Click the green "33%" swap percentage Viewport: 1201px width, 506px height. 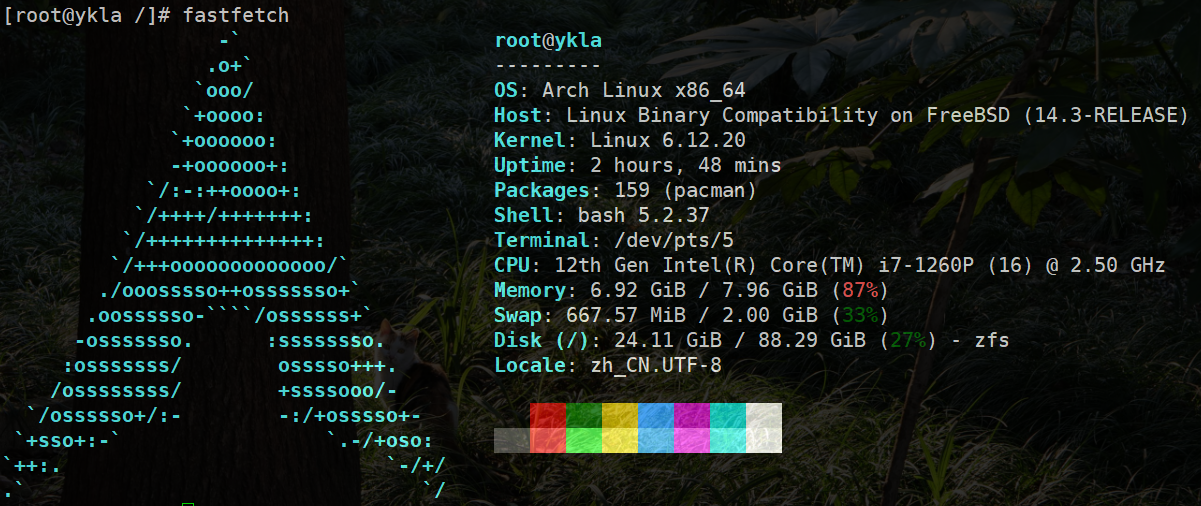(860, 315)
